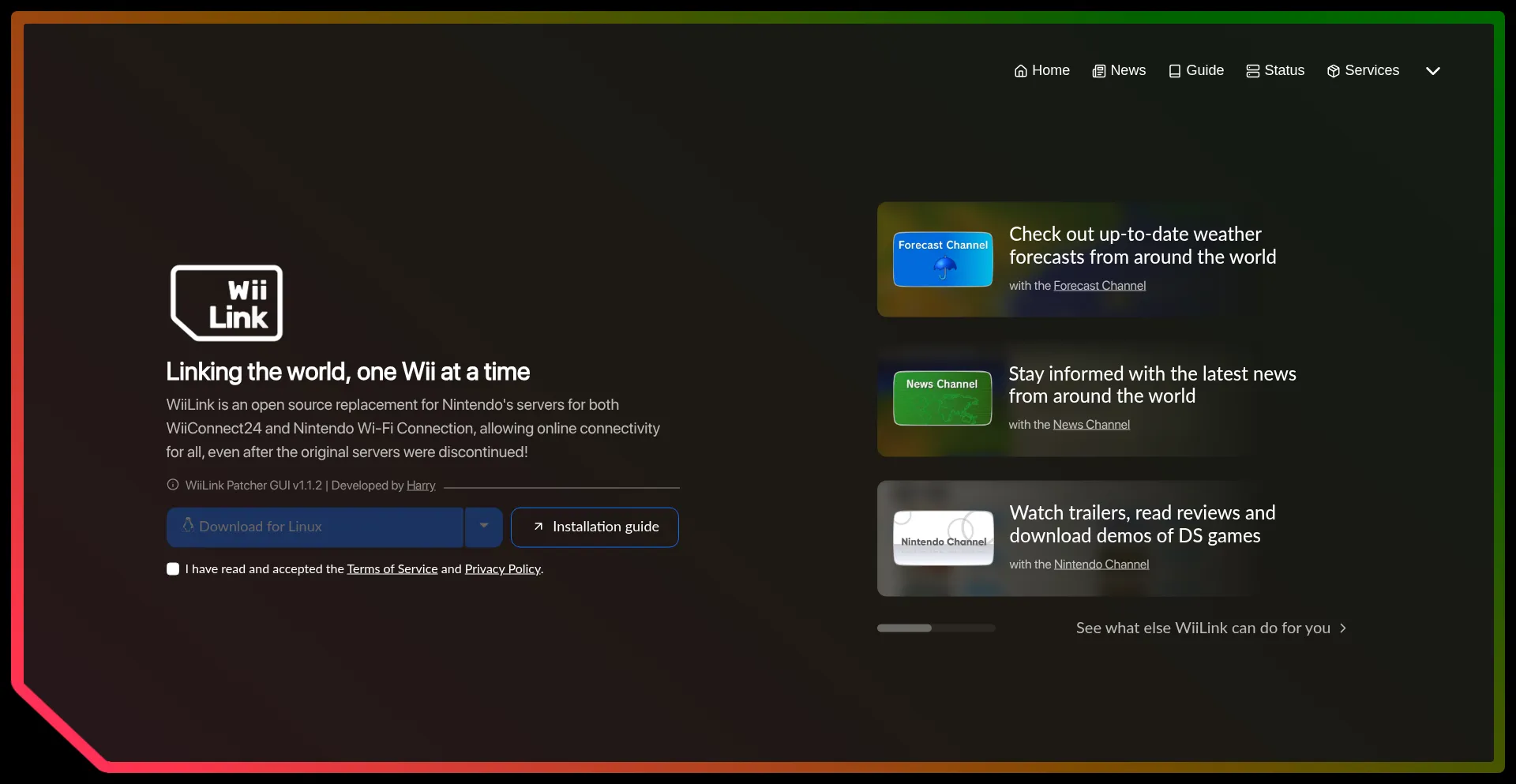Screen dimensions: 1516x784
Task: Click the Watch trailers, read reviews heading
Action: tap(1142, 524)
